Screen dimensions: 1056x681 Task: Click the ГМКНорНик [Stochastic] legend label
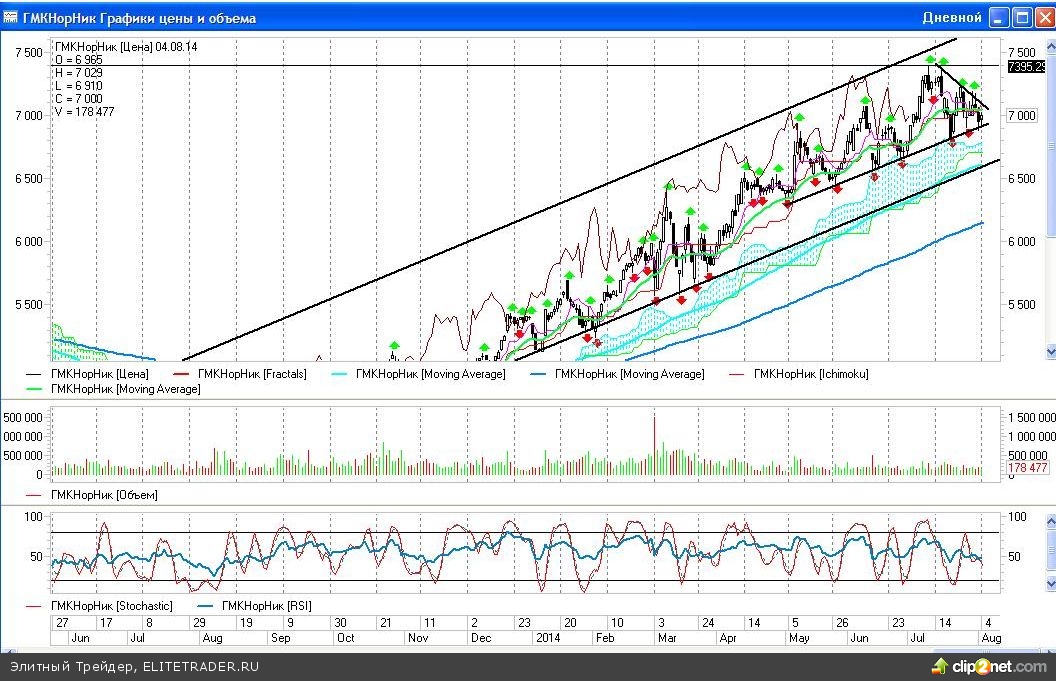pos(112,605)
